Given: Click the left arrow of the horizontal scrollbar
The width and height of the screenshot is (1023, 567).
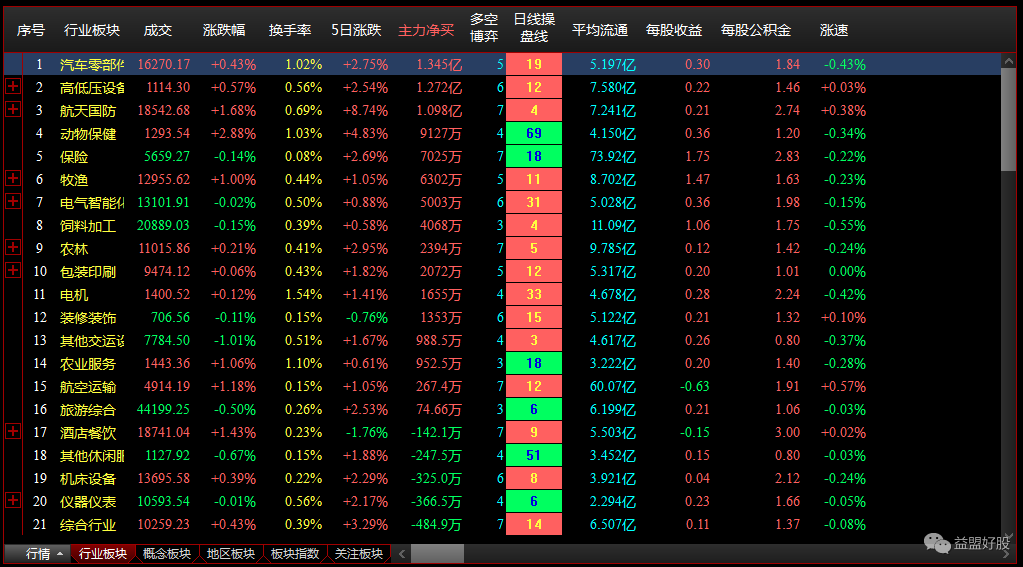Looking at the screenshot, I should [x=401, y=554].
